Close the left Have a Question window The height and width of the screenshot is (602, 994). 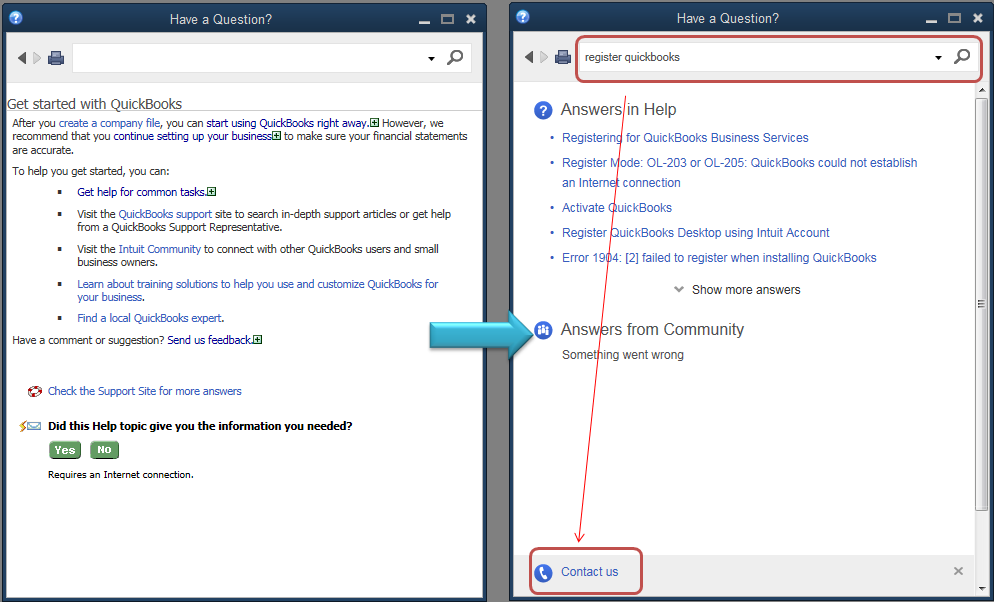pos(471,19)
